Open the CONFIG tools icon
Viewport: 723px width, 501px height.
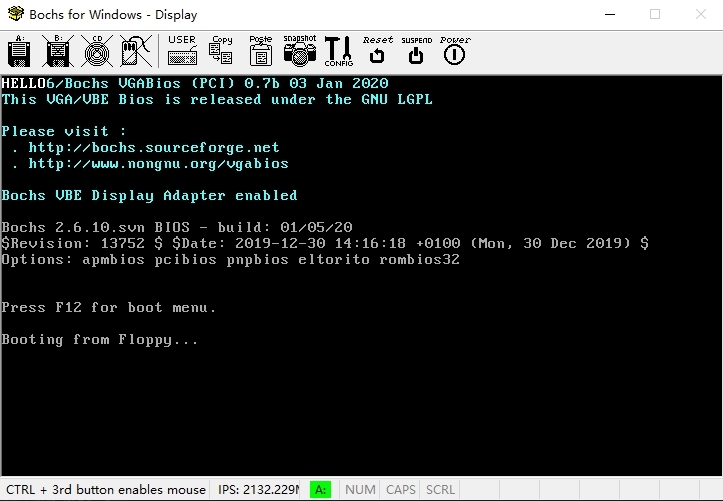(x=338, y=51)
